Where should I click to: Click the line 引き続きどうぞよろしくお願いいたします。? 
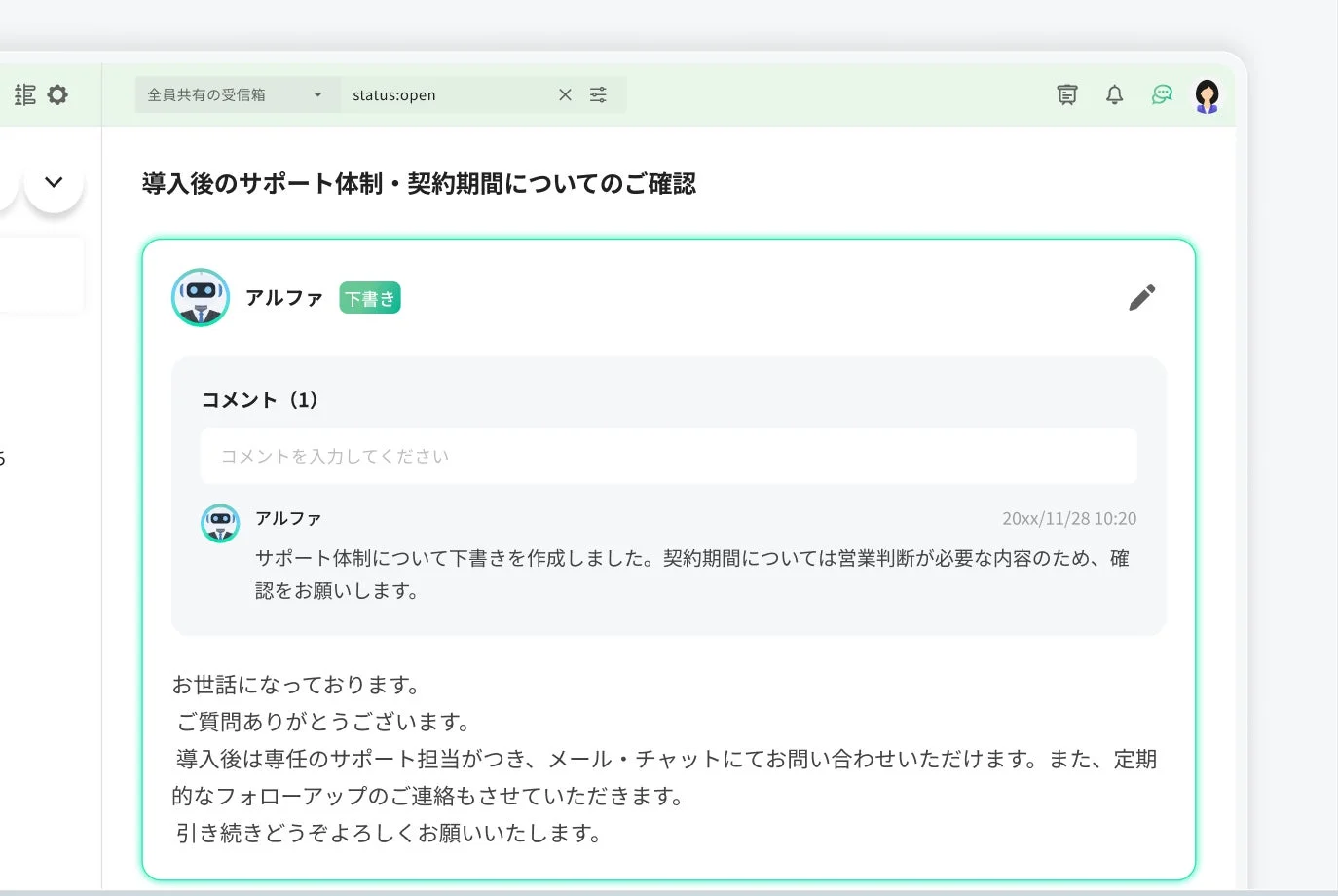click(389, 833)
